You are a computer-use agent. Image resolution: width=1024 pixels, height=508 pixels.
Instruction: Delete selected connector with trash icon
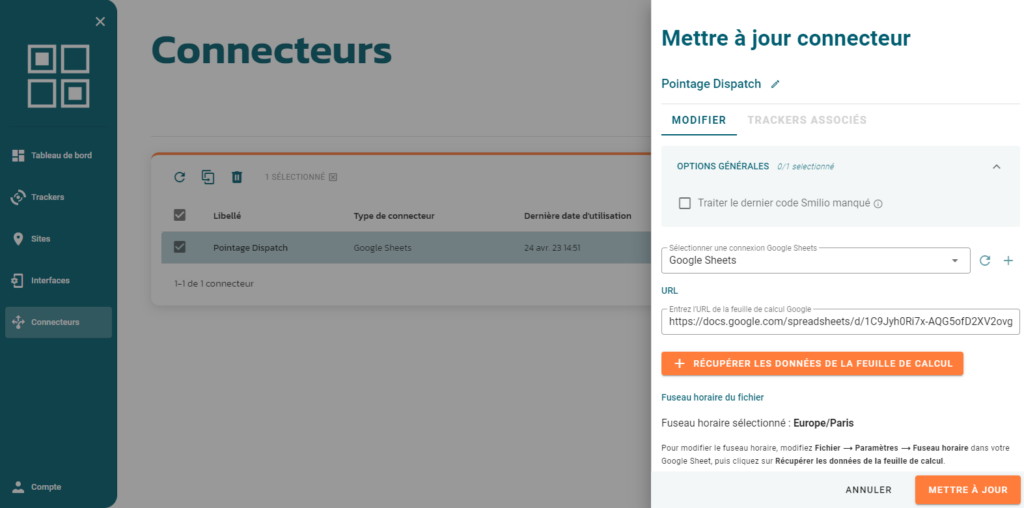237,177
